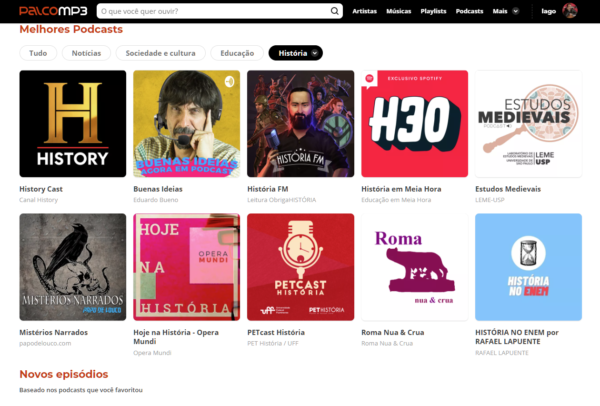Select the Tudo filter chip
The image size is (600, 406).
[37, 53]
